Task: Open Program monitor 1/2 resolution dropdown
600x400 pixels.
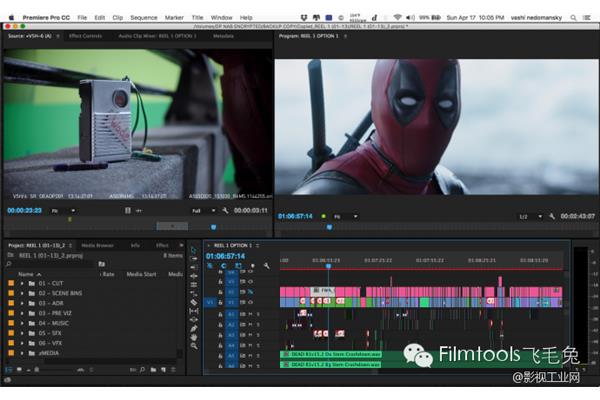Action: pyautogui.click(x=530, y=217)
